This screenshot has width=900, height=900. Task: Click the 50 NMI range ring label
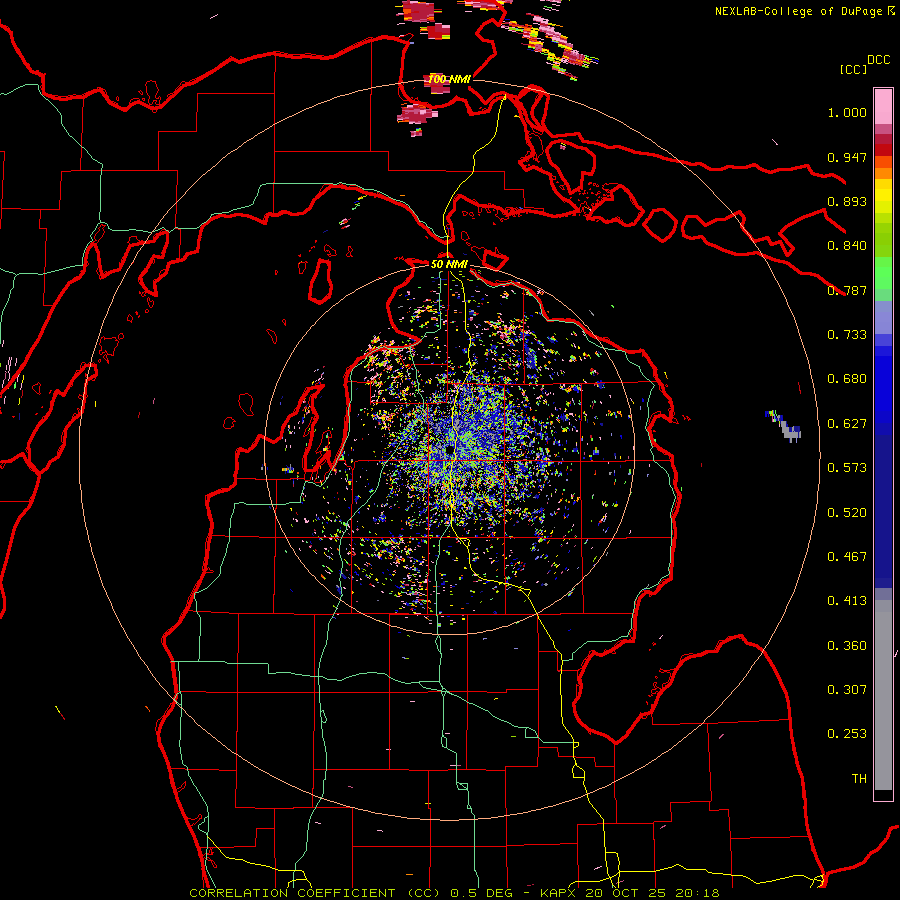coord(449,264)
